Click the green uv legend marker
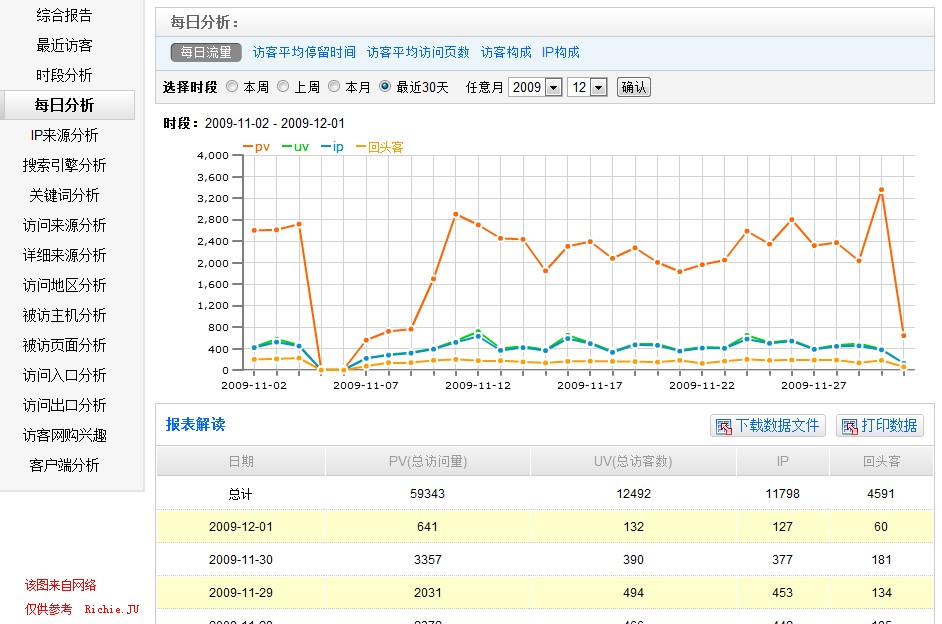The height and width of the screenshot is (624, 942). coord(287,147)
